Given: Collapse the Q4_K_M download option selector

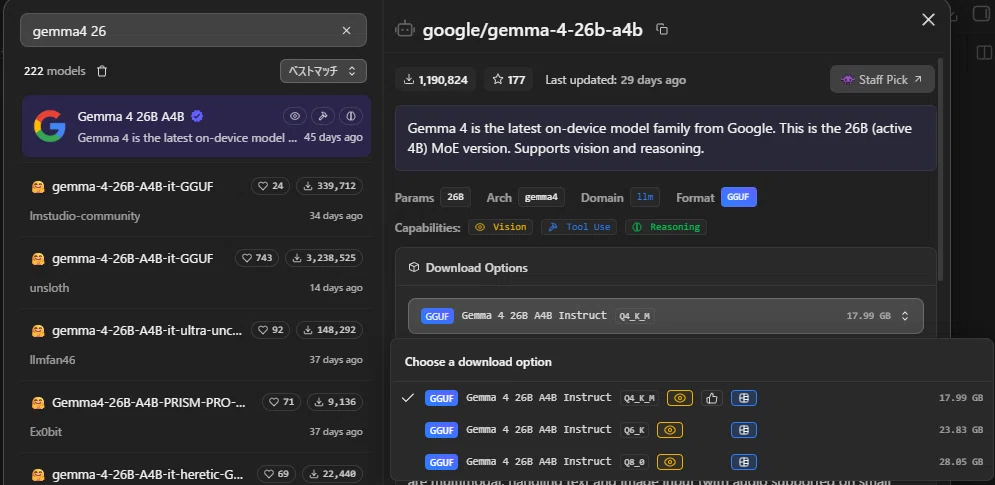Looking at the screenshot, I should 666,316.
